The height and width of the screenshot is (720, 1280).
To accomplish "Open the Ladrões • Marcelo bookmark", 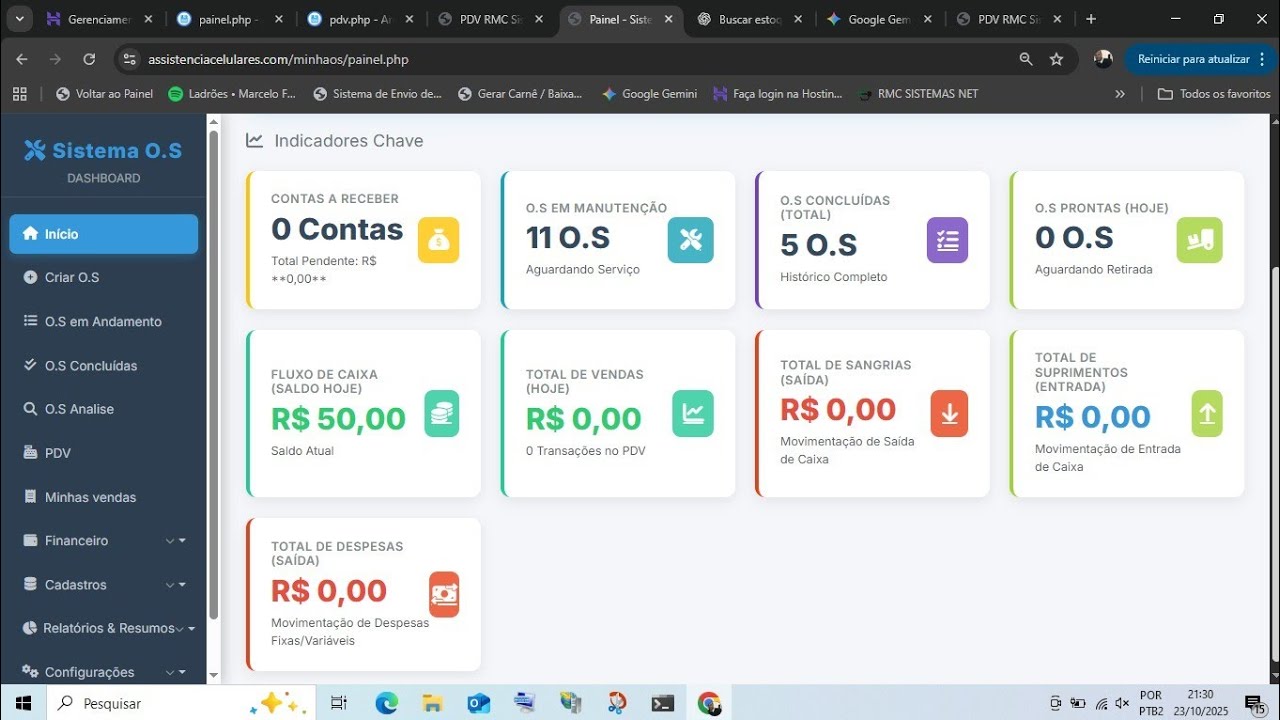I will (x=232, y=94).
